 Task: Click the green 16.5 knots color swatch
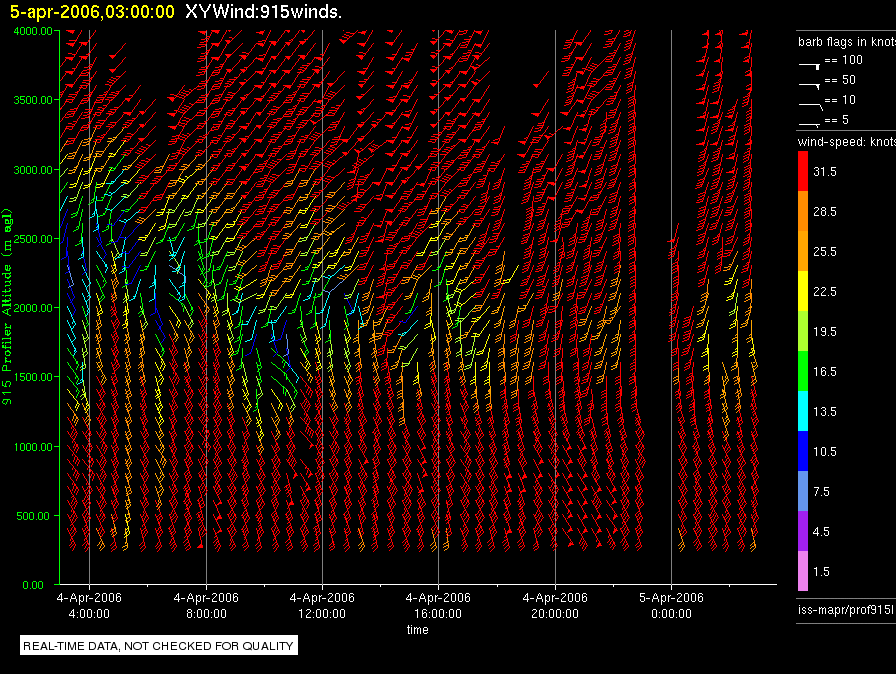[803, 371]
